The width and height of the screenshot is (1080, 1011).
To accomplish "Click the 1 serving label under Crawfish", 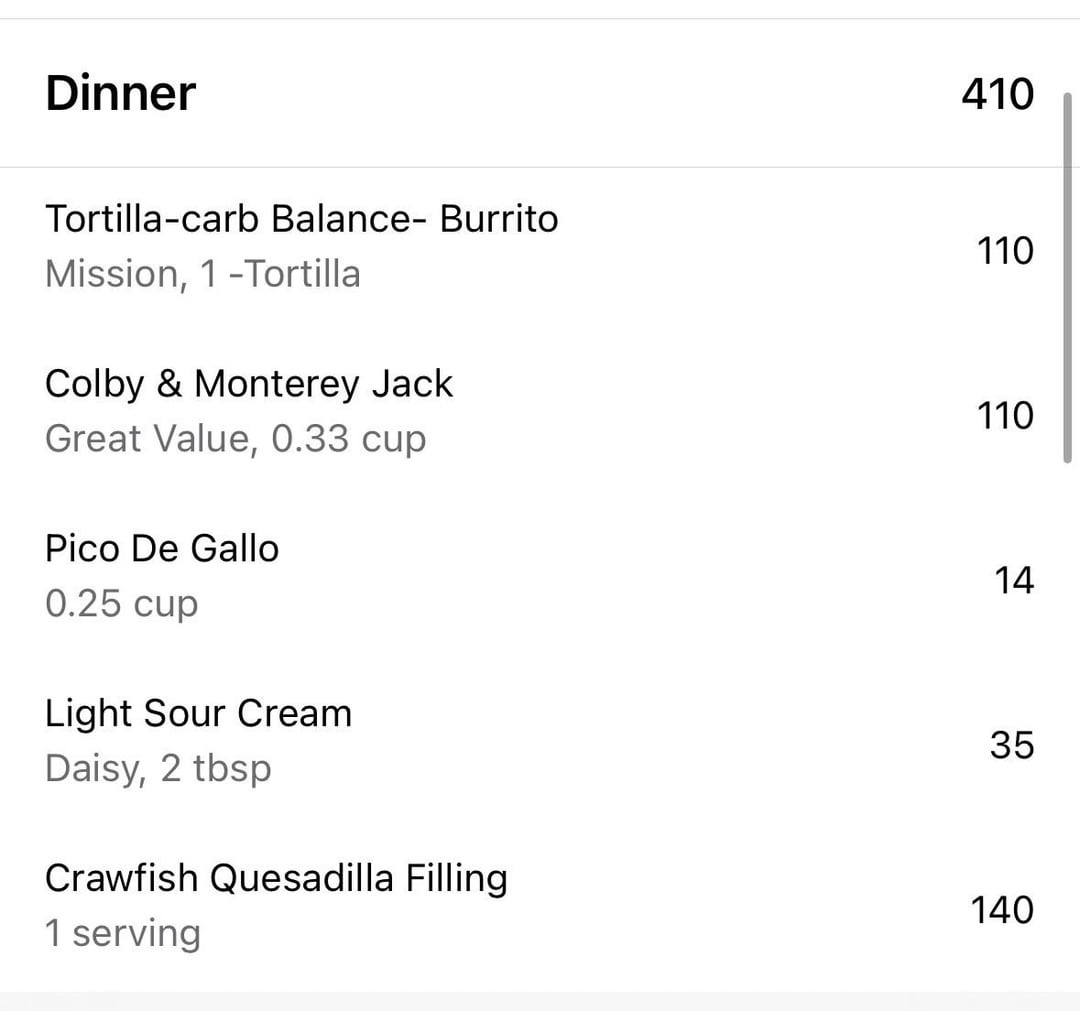I will (x=122, y=933).
